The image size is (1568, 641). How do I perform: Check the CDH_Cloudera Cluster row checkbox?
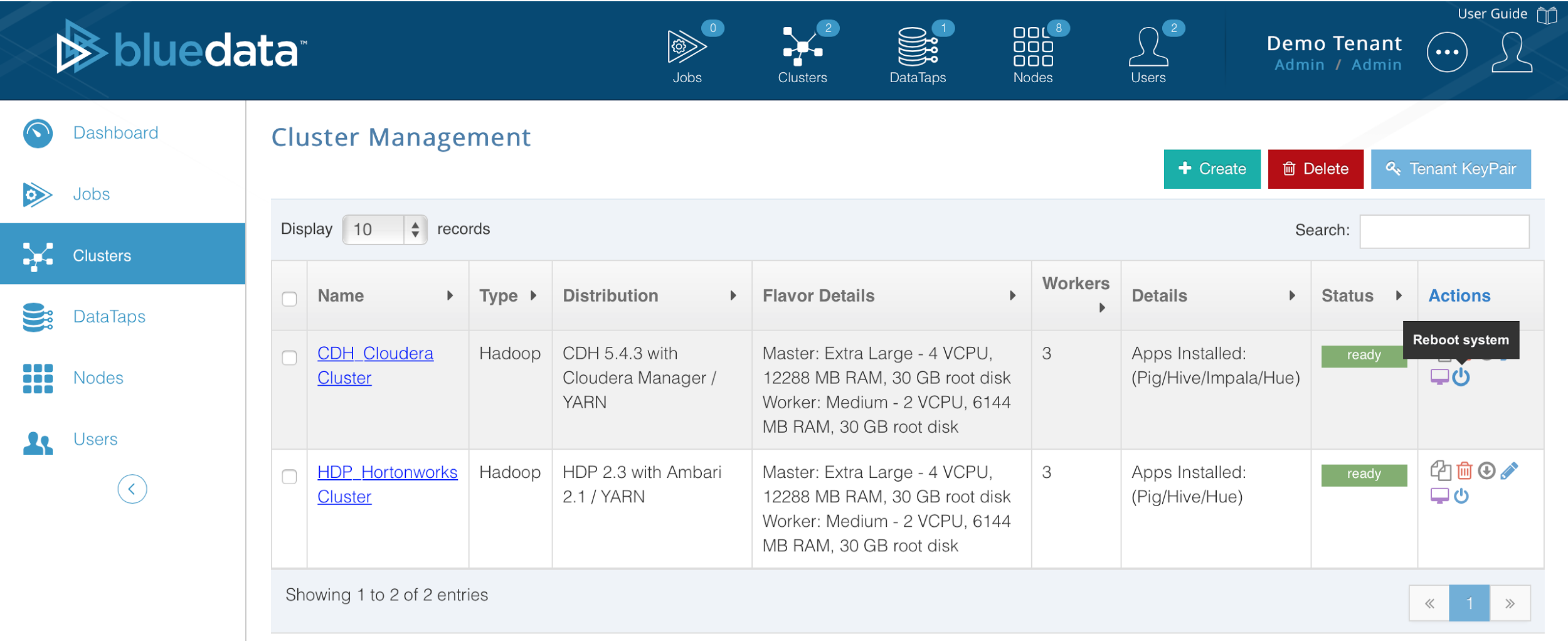tap(289, 359)
